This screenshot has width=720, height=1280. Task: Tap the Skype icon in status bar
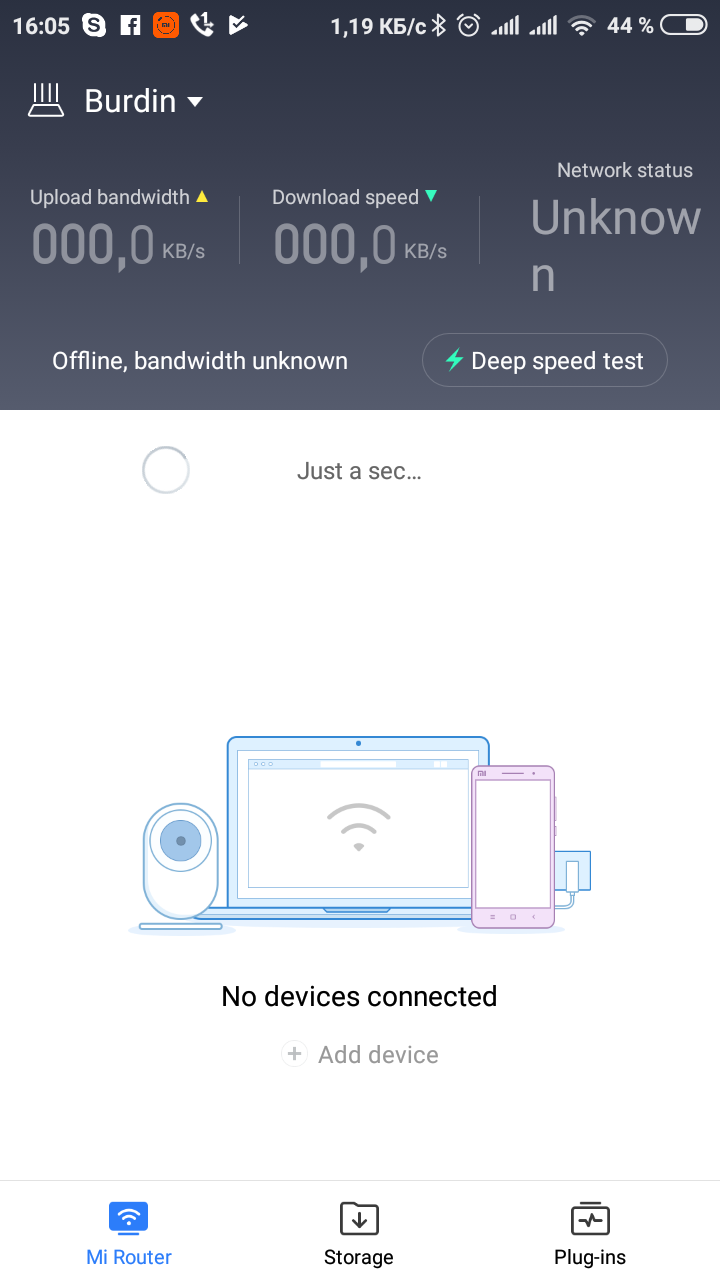point(94,26)
